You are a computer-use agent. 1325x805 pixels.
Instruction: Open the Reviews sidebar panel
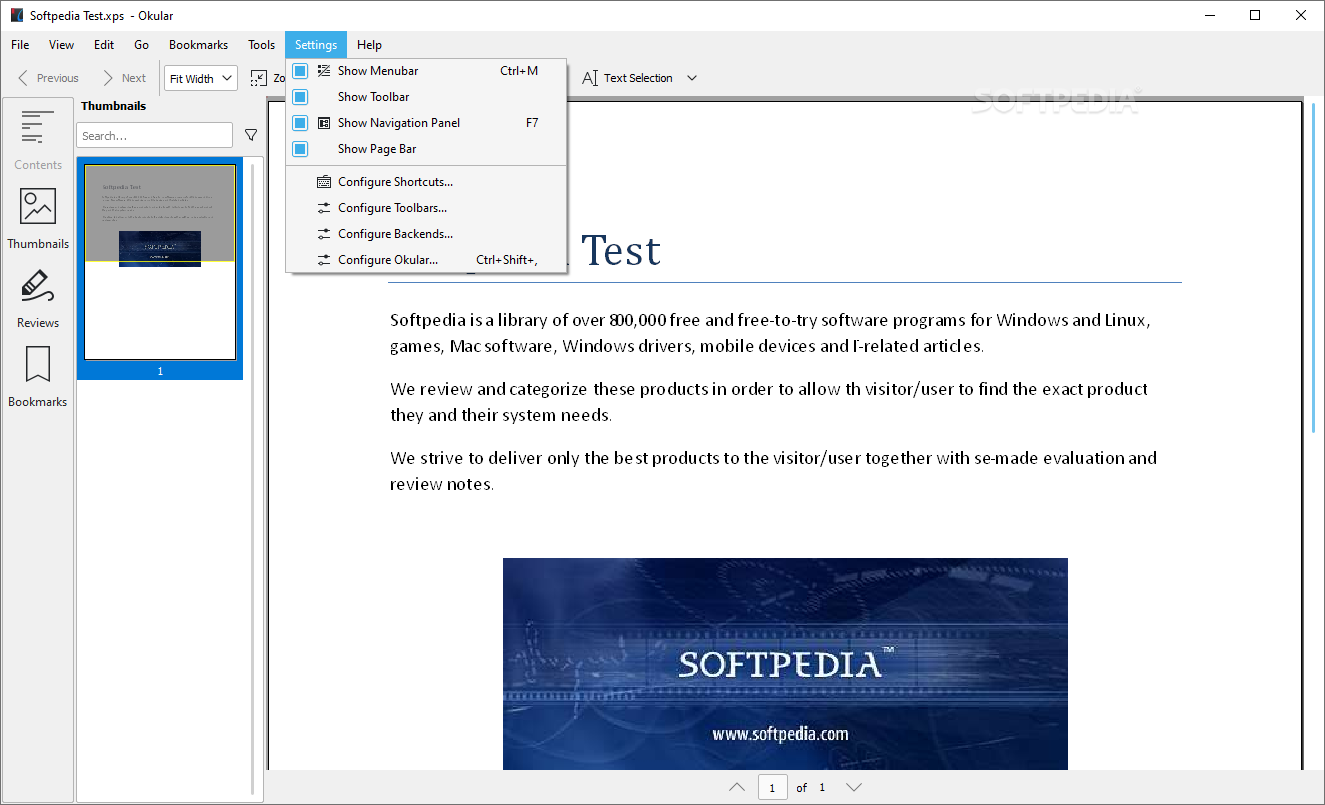coord(38,297)
